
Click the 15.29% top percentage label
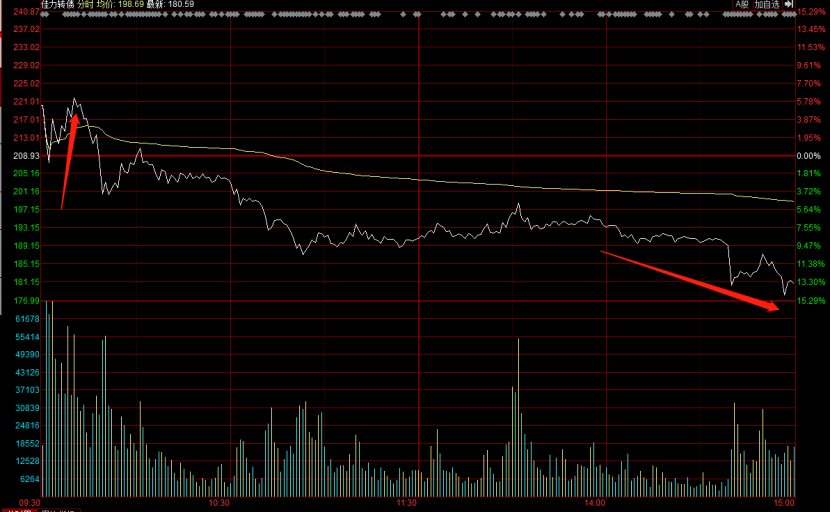point(810,11)
